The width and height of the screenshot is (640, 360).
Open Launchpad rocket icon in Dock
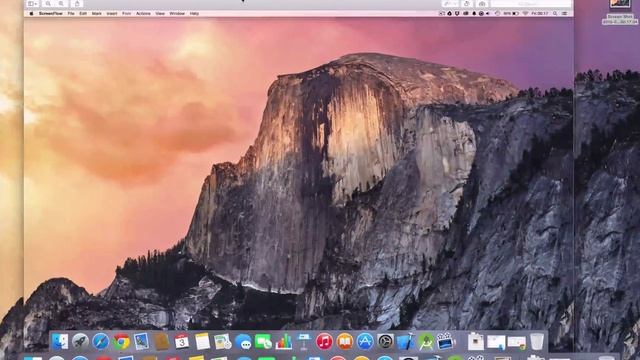click(80, 341)
